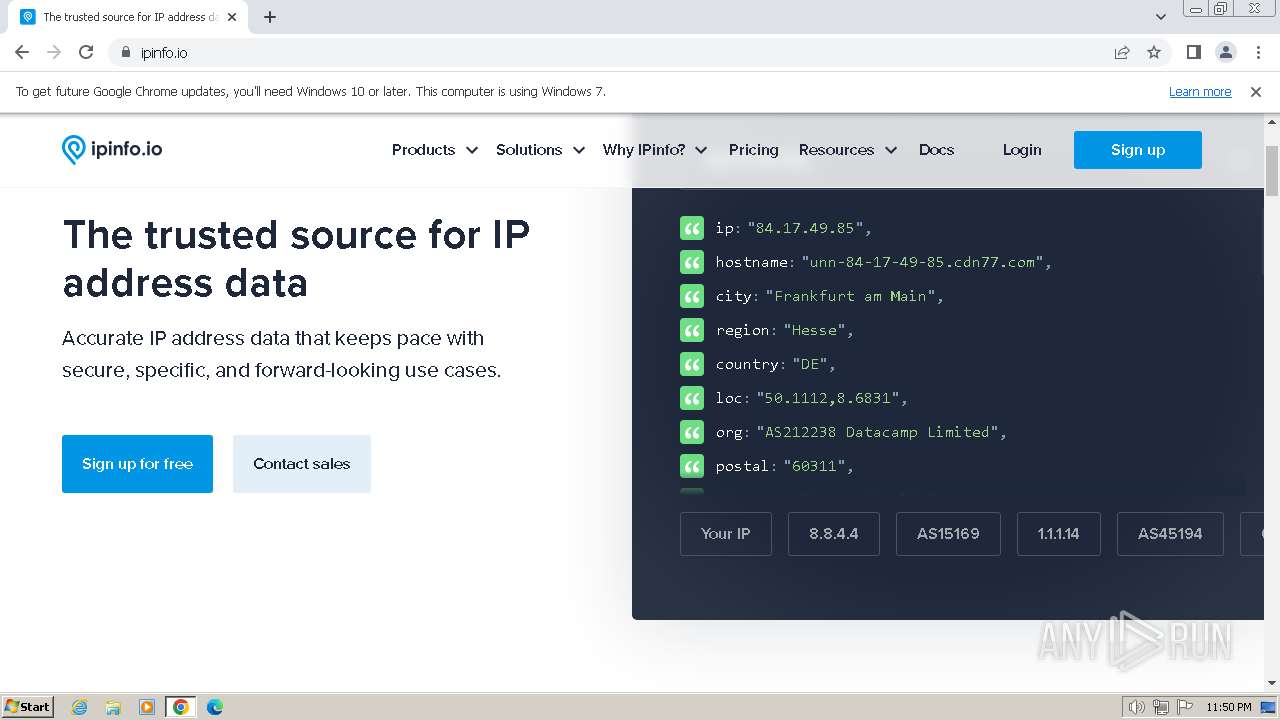Click the quote icon beside postal field

(692, 466)
